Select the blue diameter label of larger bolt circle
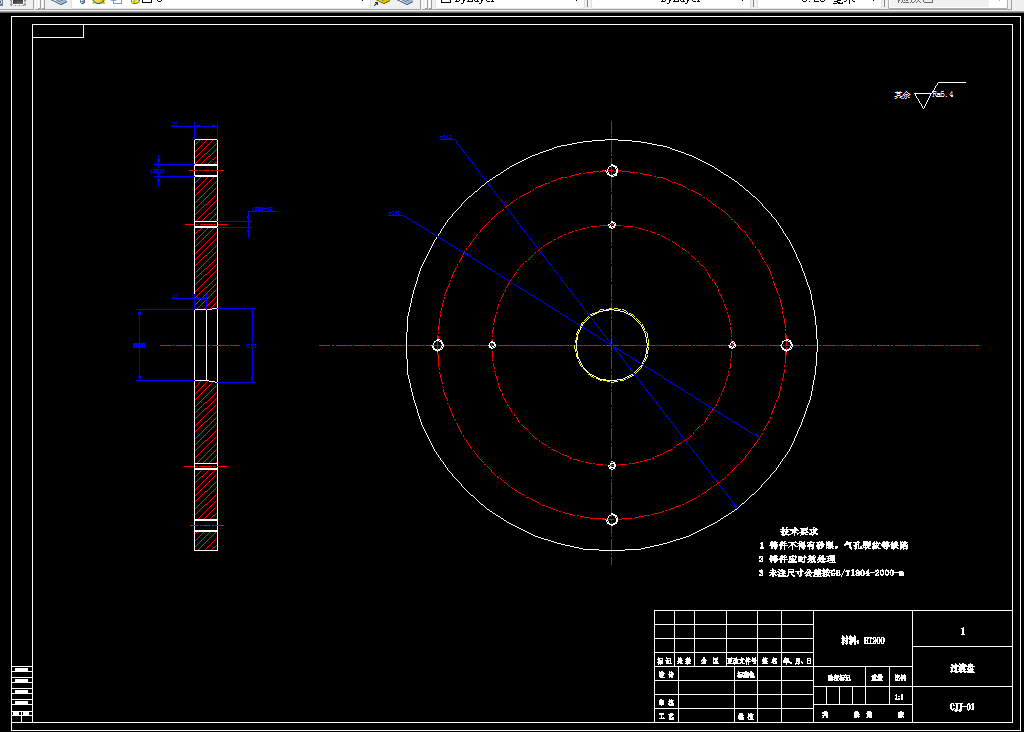 [x=445, y=138]
